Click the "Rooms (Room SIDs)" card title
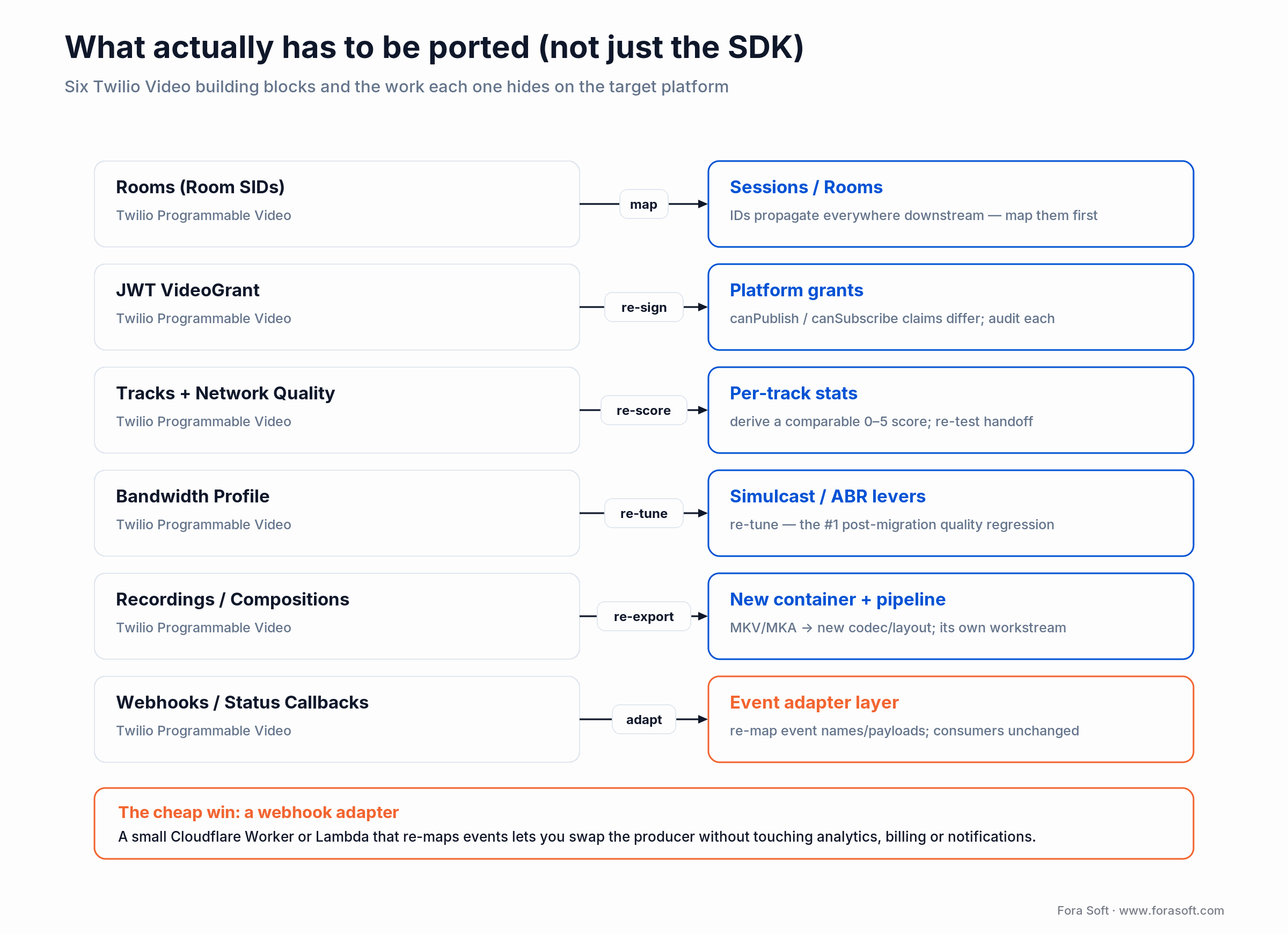This screenshot has width=1288, height=934. pos(200,187)
